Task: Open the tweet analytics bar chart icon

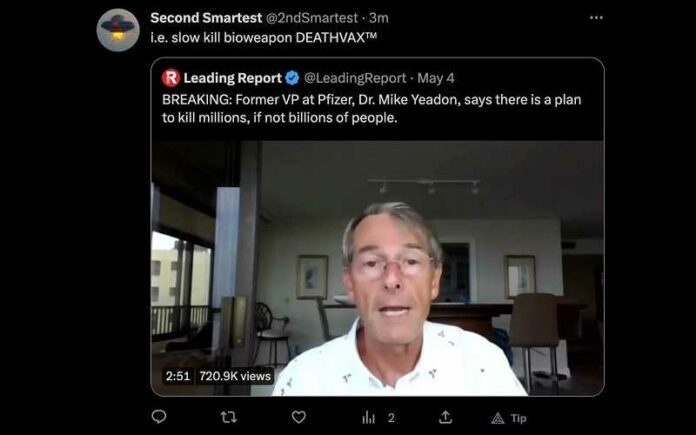Action: (x=368, y=417)
